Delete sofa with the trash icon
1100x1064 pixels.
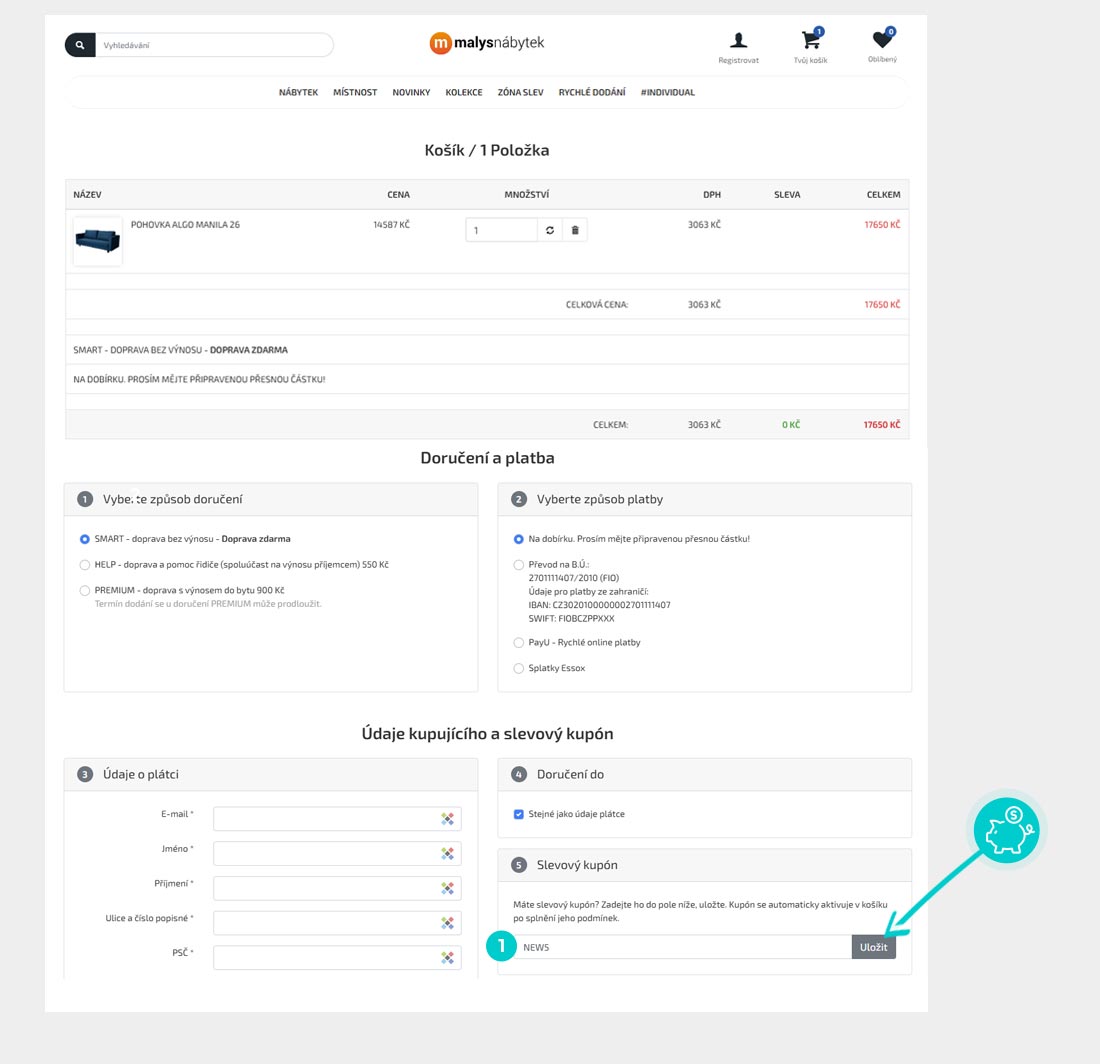pyautogui.click(x=575, y=230)
